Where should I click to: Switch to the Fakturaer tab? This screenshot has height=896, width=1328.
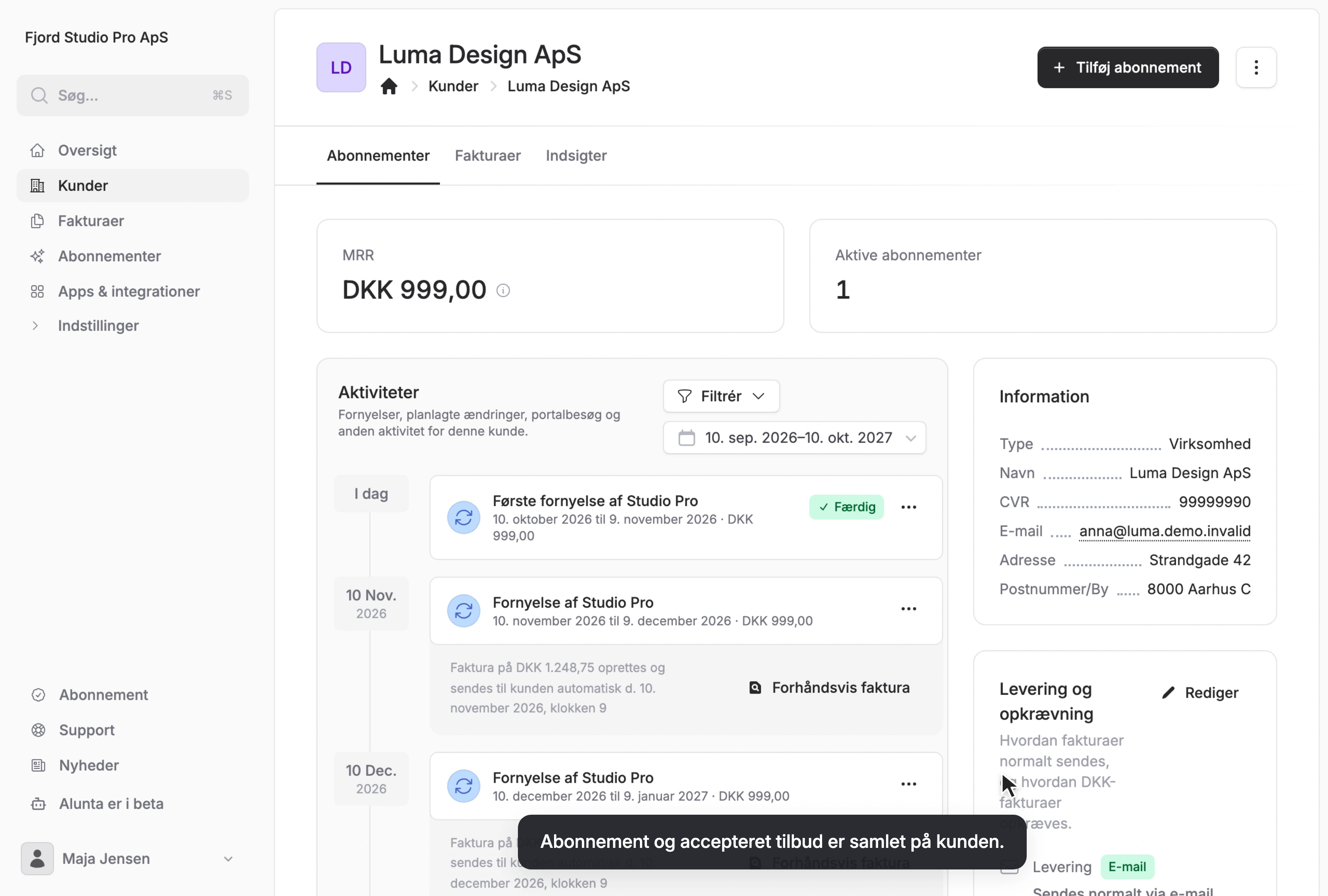(488, 156)
